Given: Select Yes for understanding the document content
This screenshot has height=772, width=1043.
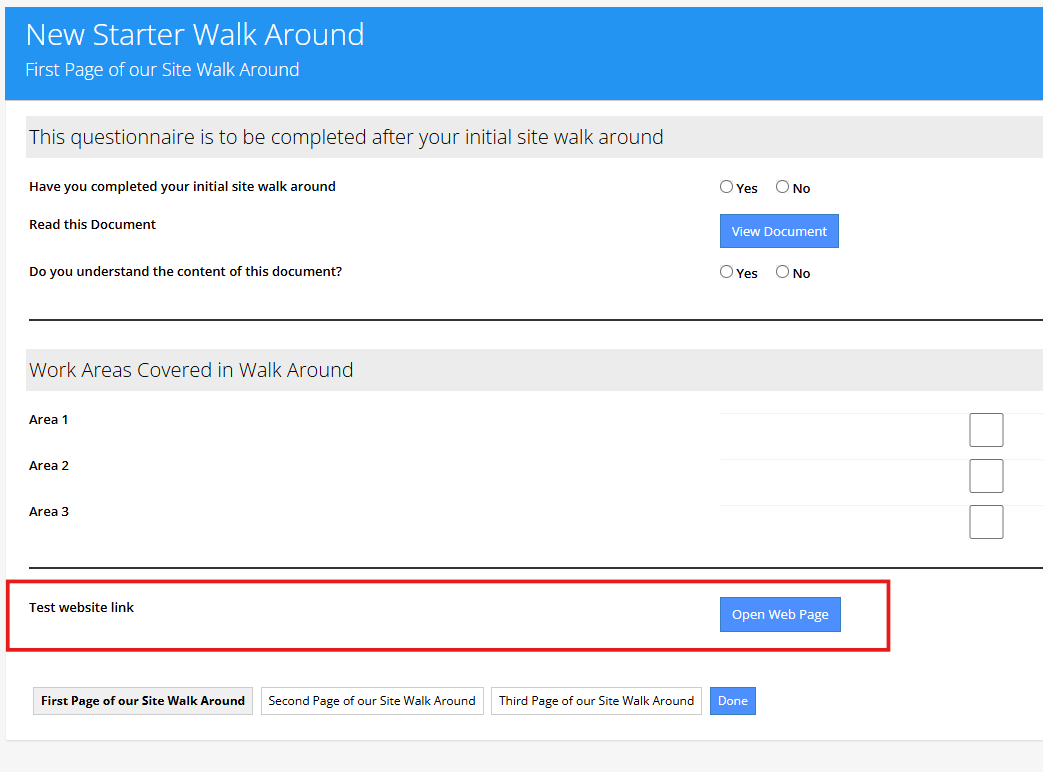Looking at the screenshot, I should click(726, 271).
